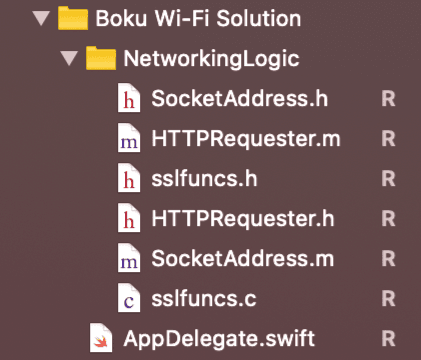
Task: Click the HTTPRequester.m file icon
Action: (x=129, y=138)
